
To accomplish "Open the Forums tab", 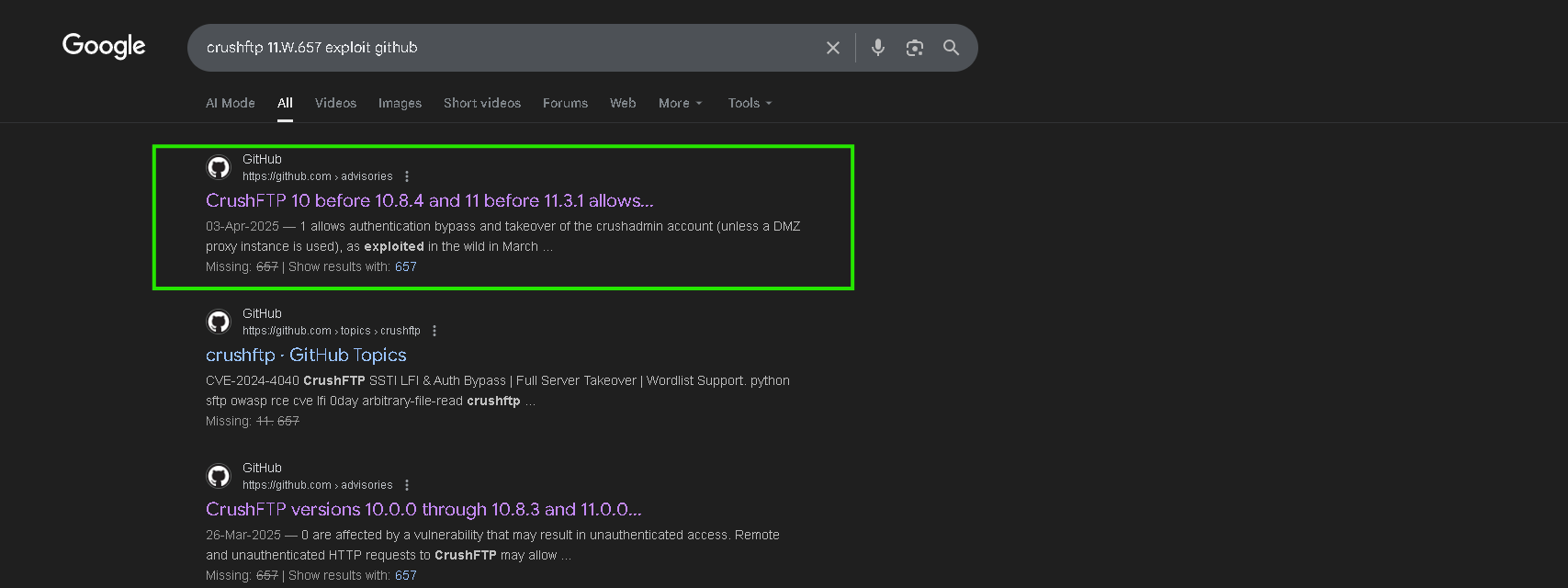I will (565, 103).
